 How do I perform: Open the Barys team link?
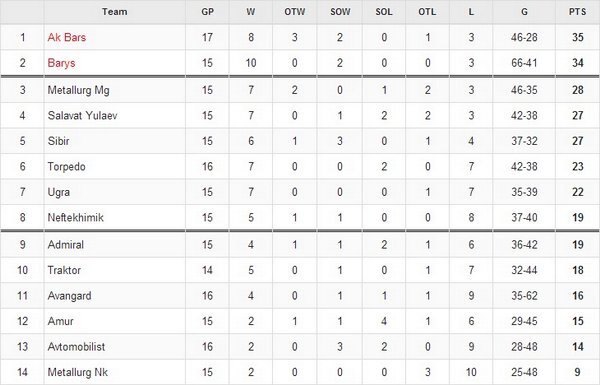(61, 63)
